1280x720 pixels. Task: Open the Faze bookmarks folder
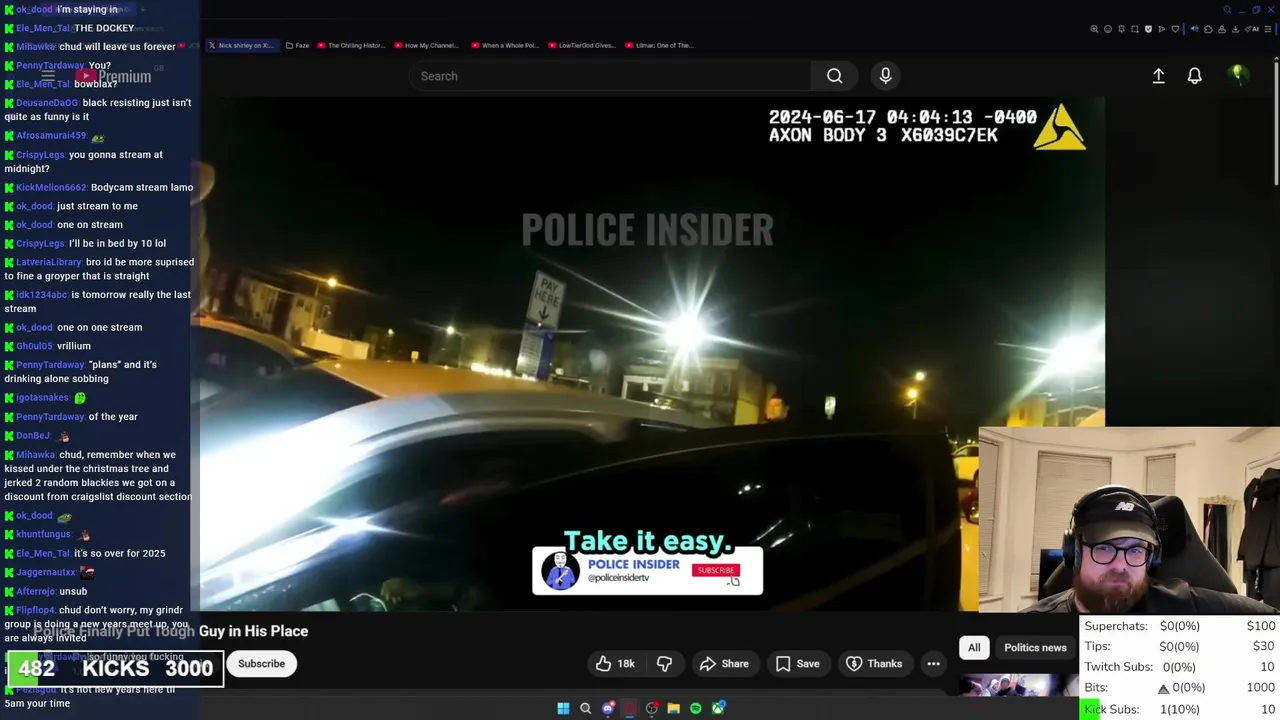tap(297, 45)
